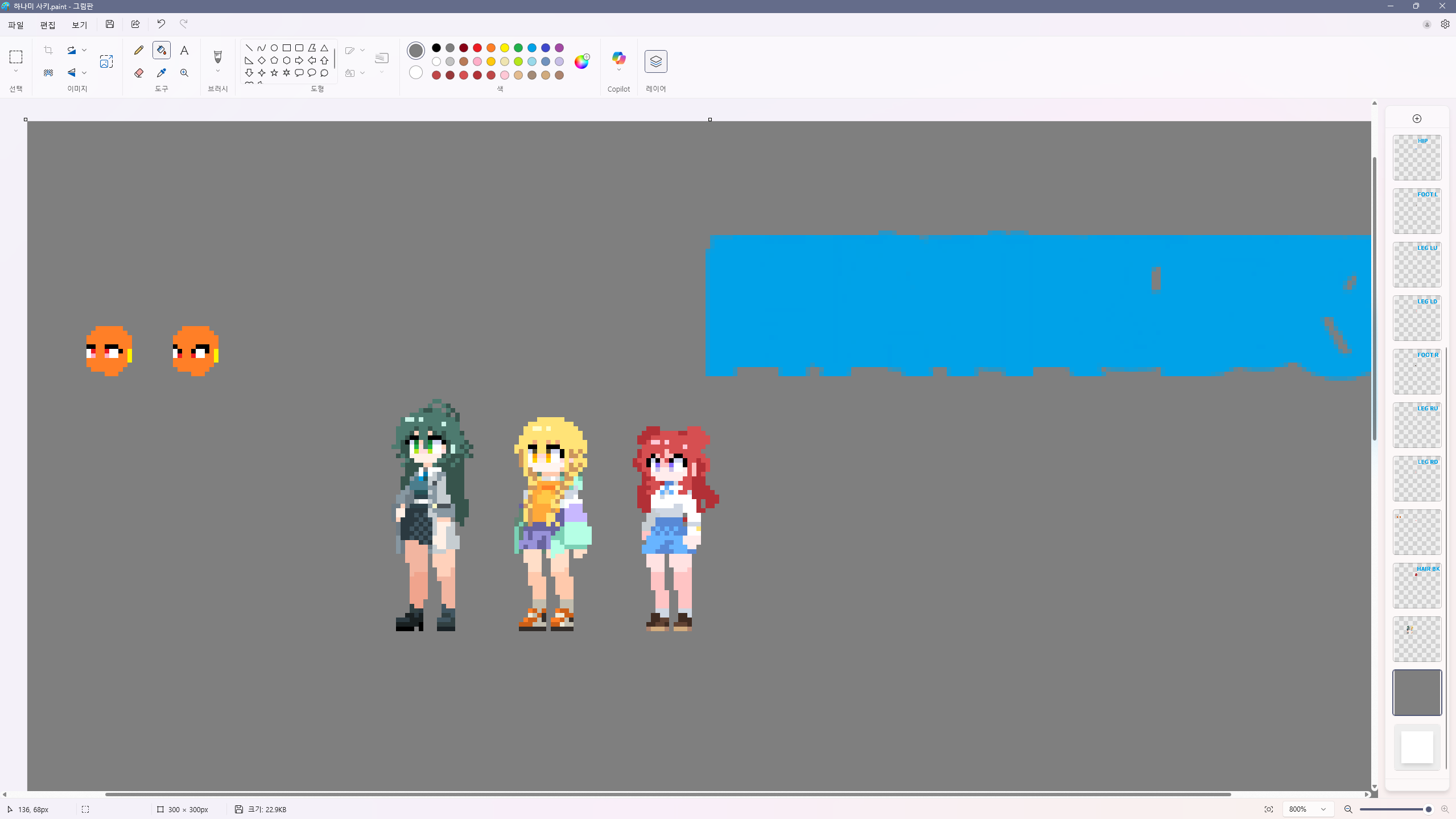Select the primary gray color circle
Viewport: 1456px width, 819px height.
click(x=416, y=50)
